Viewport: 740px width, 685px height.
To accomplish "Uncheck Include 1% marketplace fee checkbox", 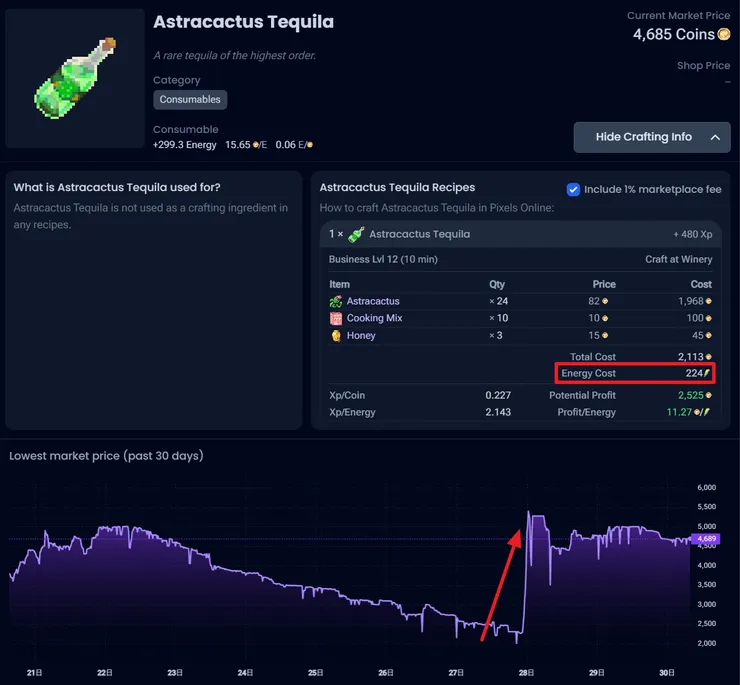I will click(x=573, y=190).
